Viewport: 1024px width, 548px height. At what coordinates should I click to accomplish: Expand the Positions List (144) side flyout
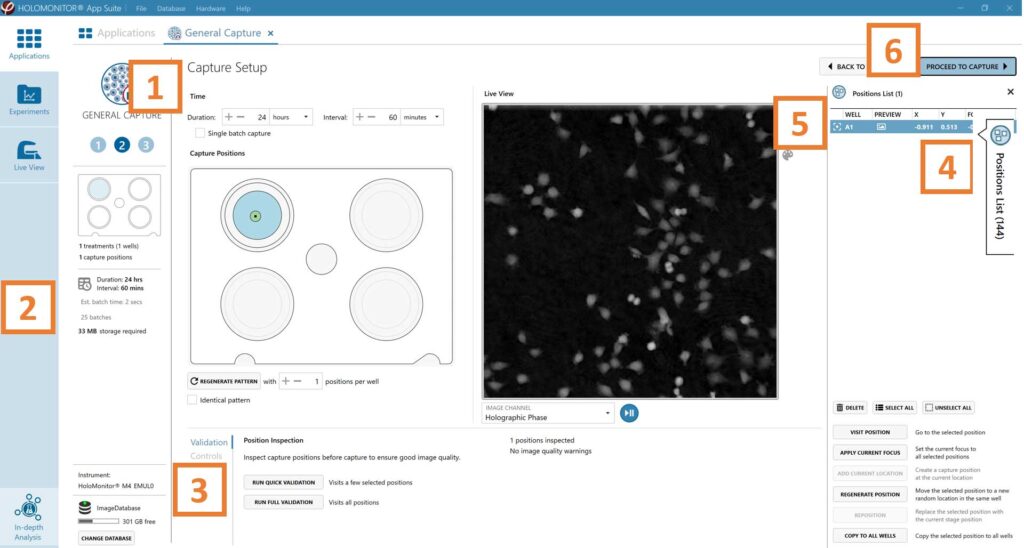1000,187
